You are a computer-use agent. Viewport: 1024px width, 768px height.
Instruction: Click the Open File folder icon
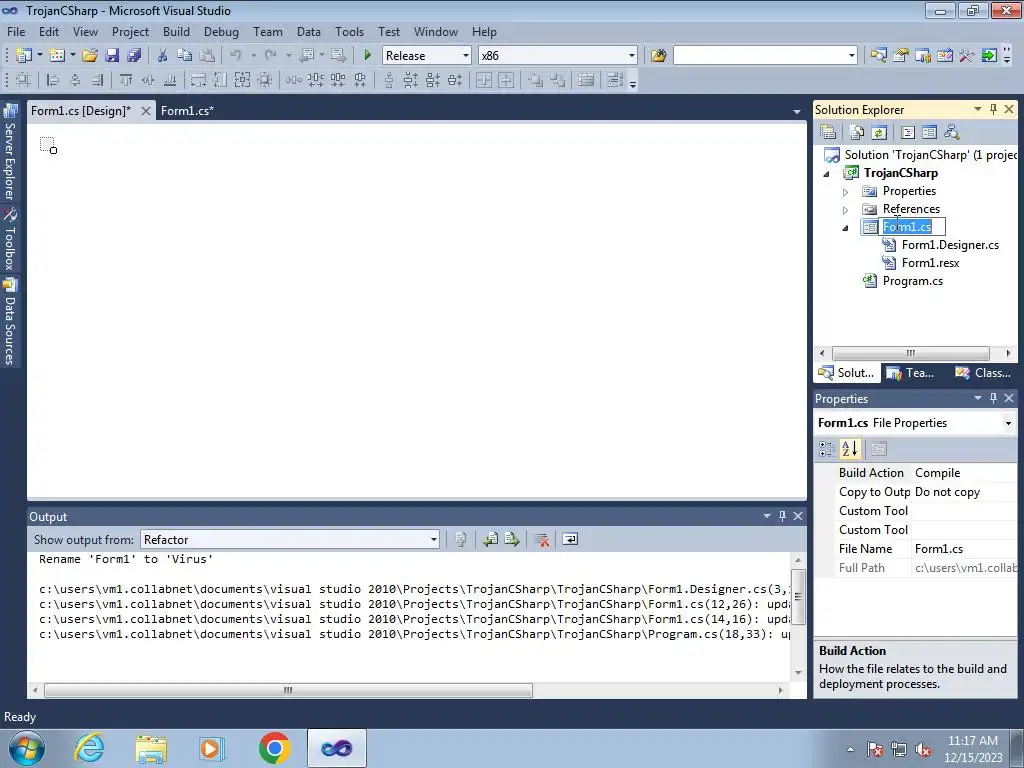(89, 56)
